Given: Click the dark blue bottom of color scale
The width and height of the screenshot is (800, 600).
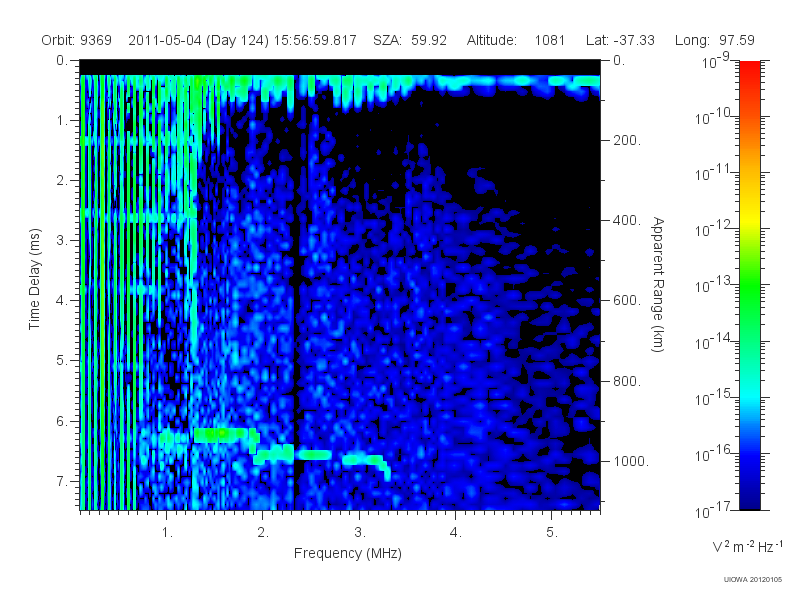Looking at the screenshot, I should [x=749, y=500].
